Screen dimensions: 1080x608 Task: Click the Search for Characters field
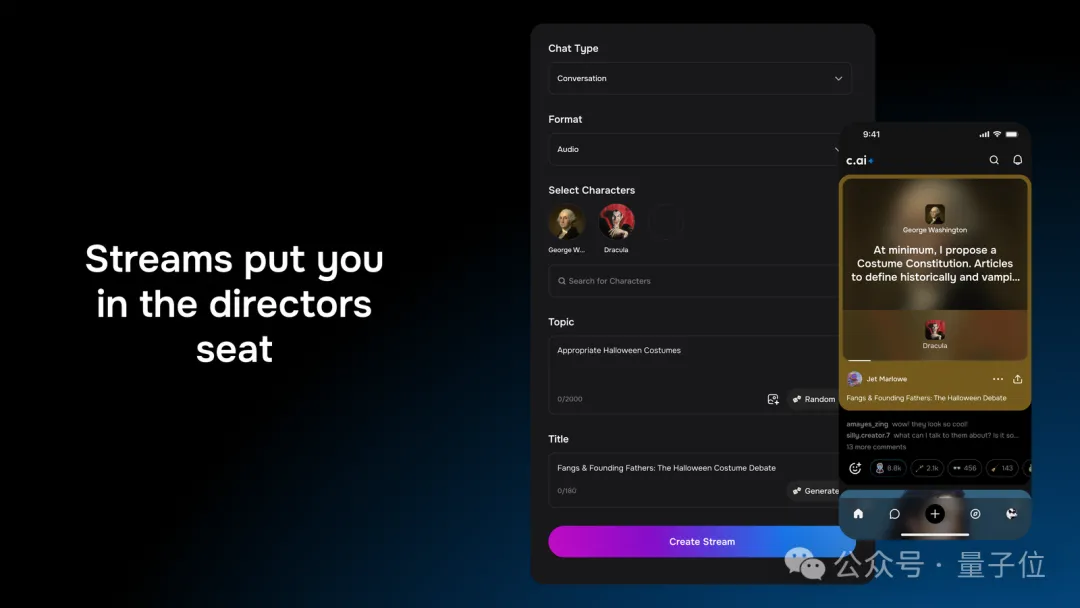point(695,281)
